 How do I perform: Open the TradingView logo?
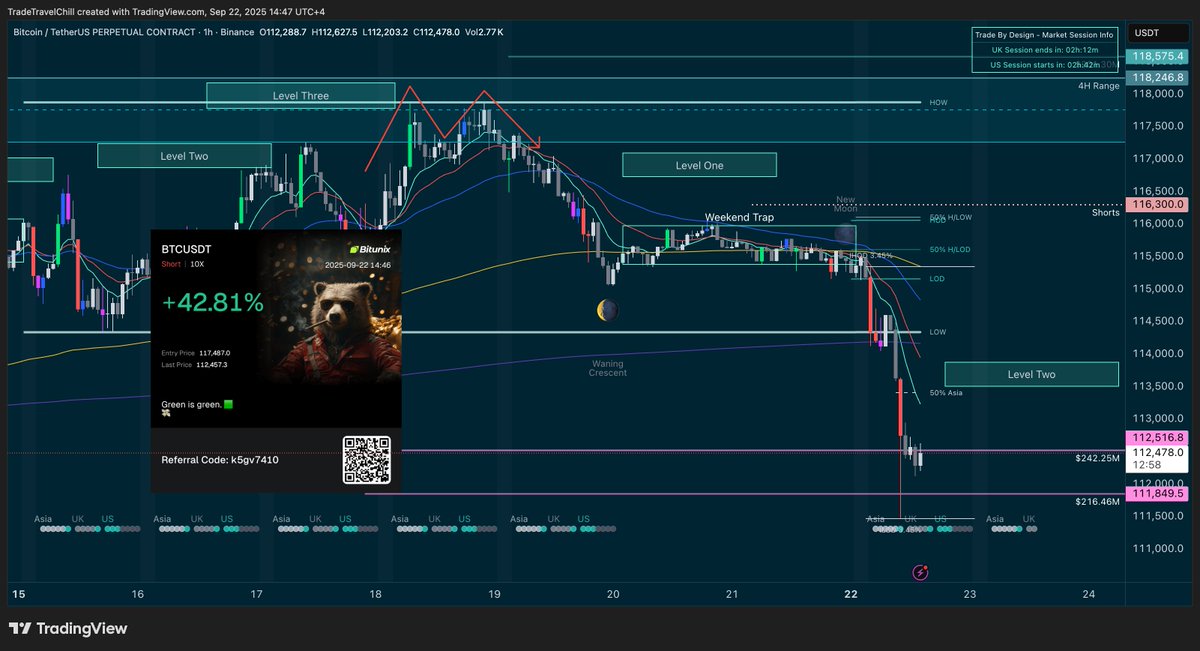68,629
